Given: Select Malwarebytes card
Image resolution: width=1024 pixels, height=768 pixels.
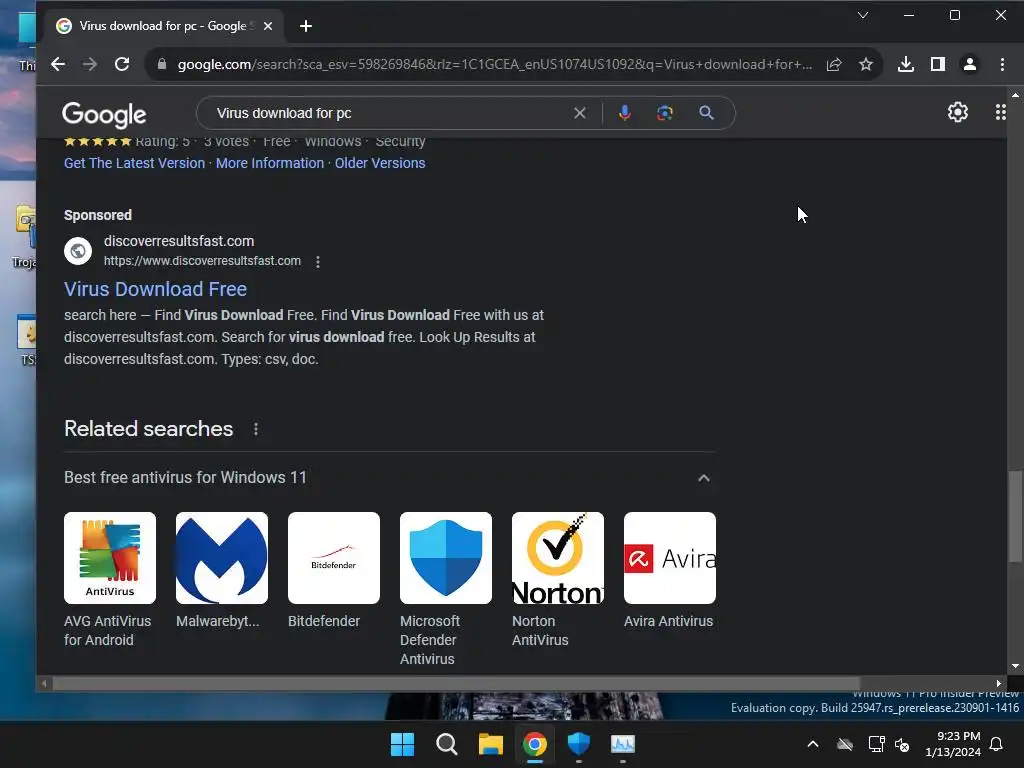Looking at the screenshot, I should pos(222,570).
